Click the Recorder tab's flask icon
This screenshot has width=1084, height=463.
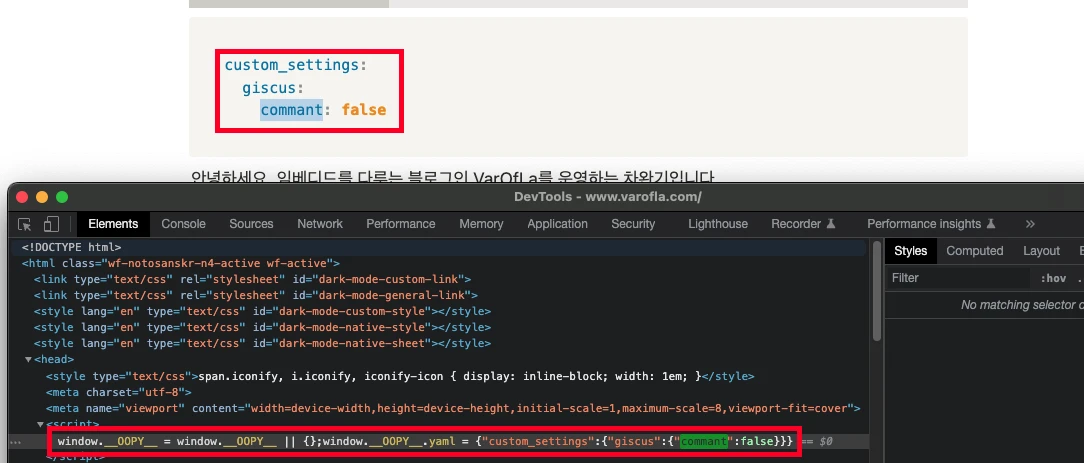(831, 224)
